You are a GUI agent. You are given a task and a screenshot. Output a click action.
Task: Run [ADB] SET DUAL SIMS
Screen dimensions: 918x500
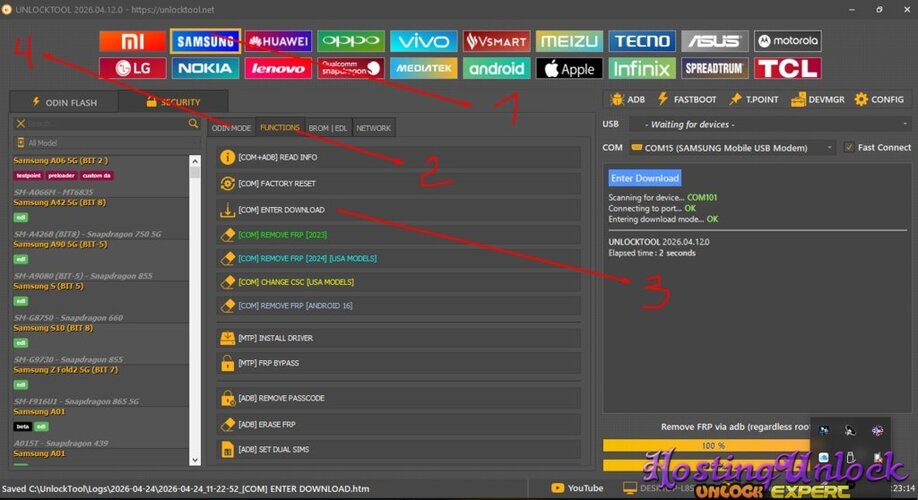(x=399, y=450)
